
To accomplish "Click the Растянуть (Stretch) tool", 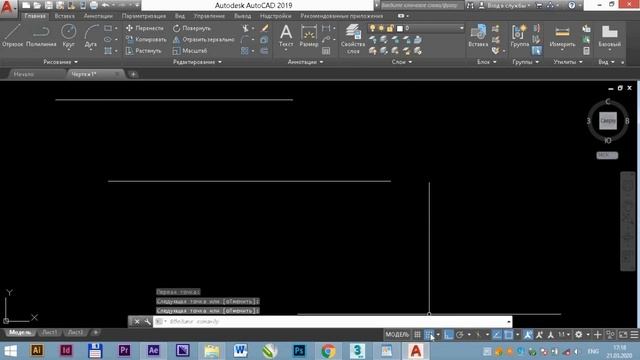I will [143, 51].
